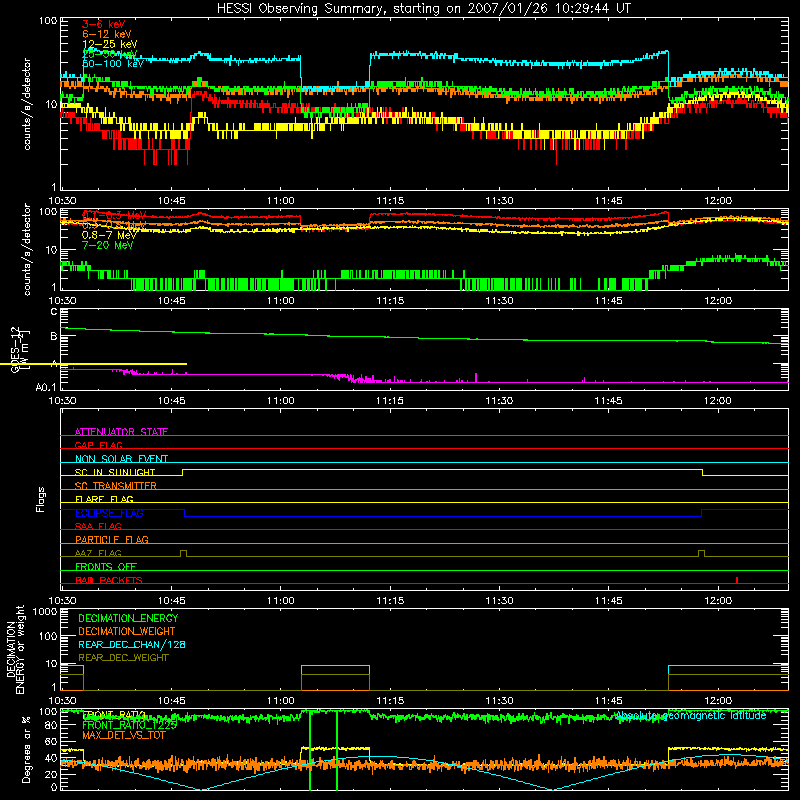800x800 pixels.
Task: Click the first A47_FLAG pulse near 10:45
Action: 184,553
